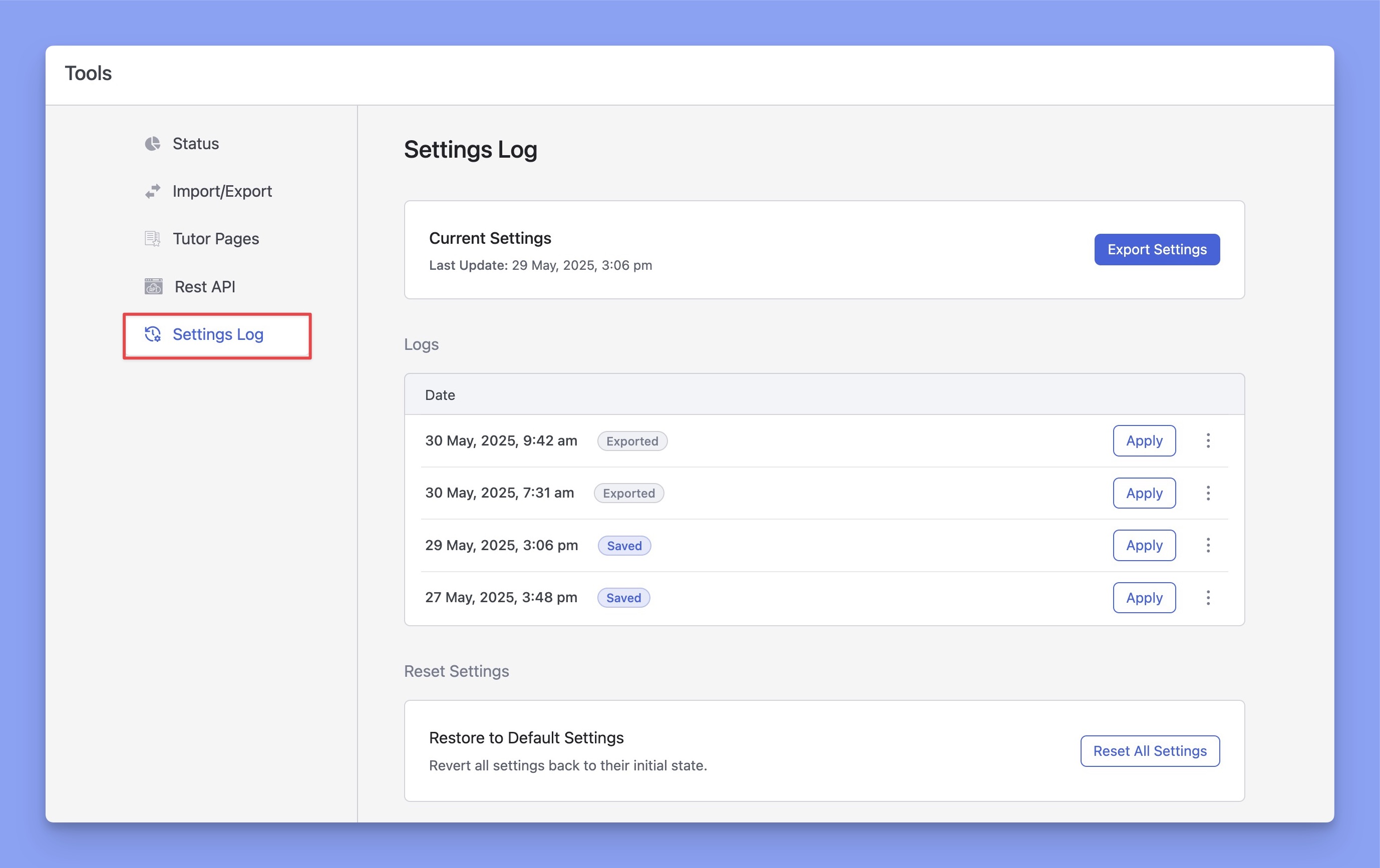The width and height of the screenshot is (1380, 868).
Task: Click 'Revert all settings back' description text
Action: pyautogui.click(x=568, y=765)
